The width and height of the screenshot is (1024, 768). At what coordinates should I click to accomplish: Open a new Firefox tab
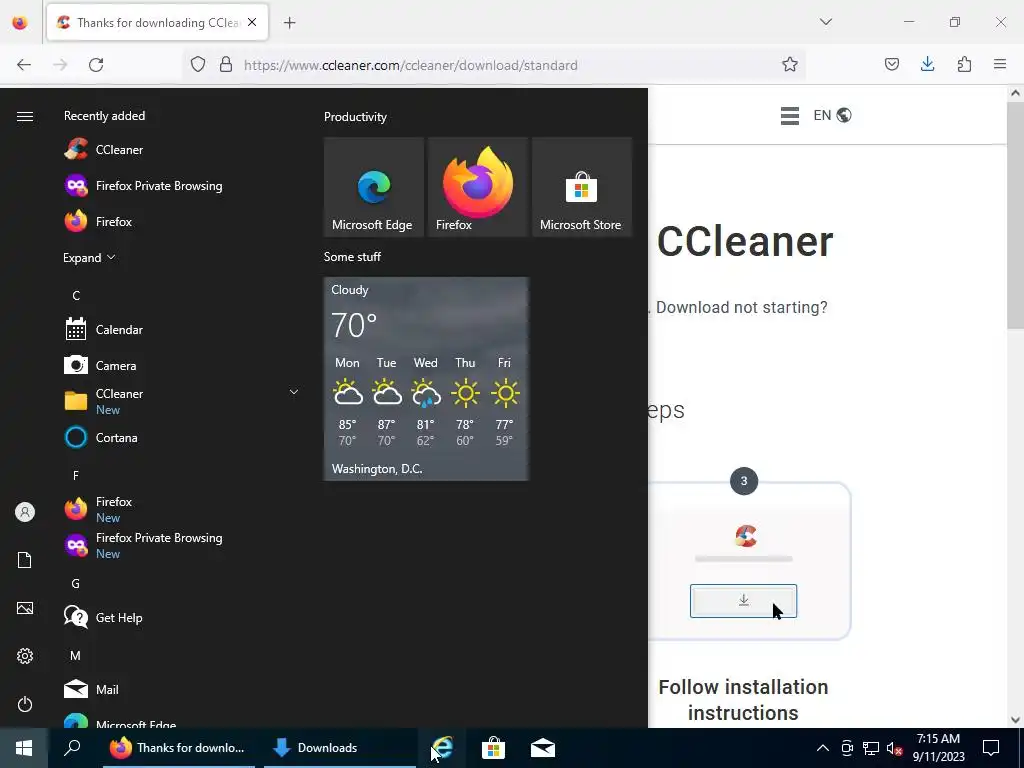point(289,23)
